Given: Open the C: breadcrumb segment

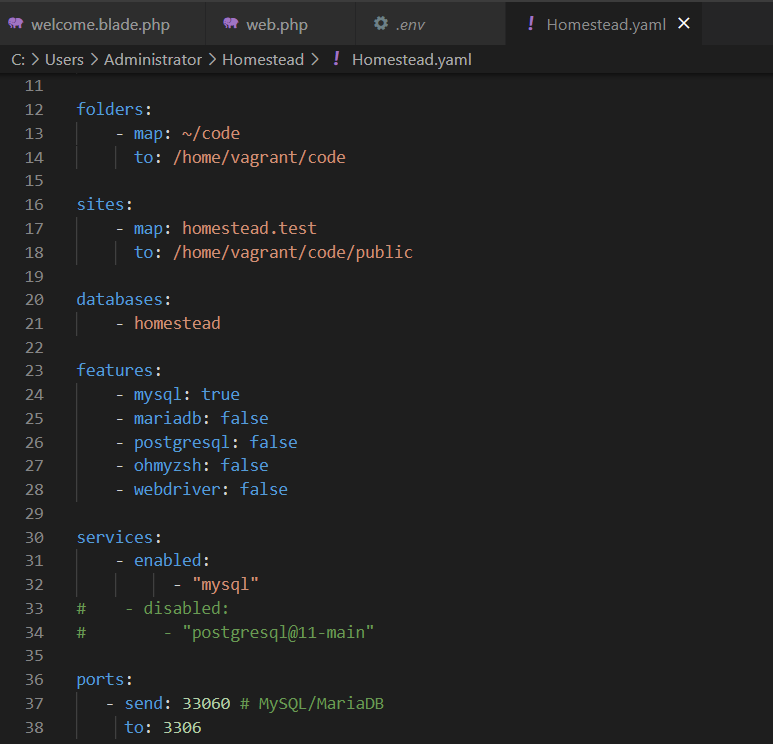Looking at the screenshot, I should click(x=18, y=60).
